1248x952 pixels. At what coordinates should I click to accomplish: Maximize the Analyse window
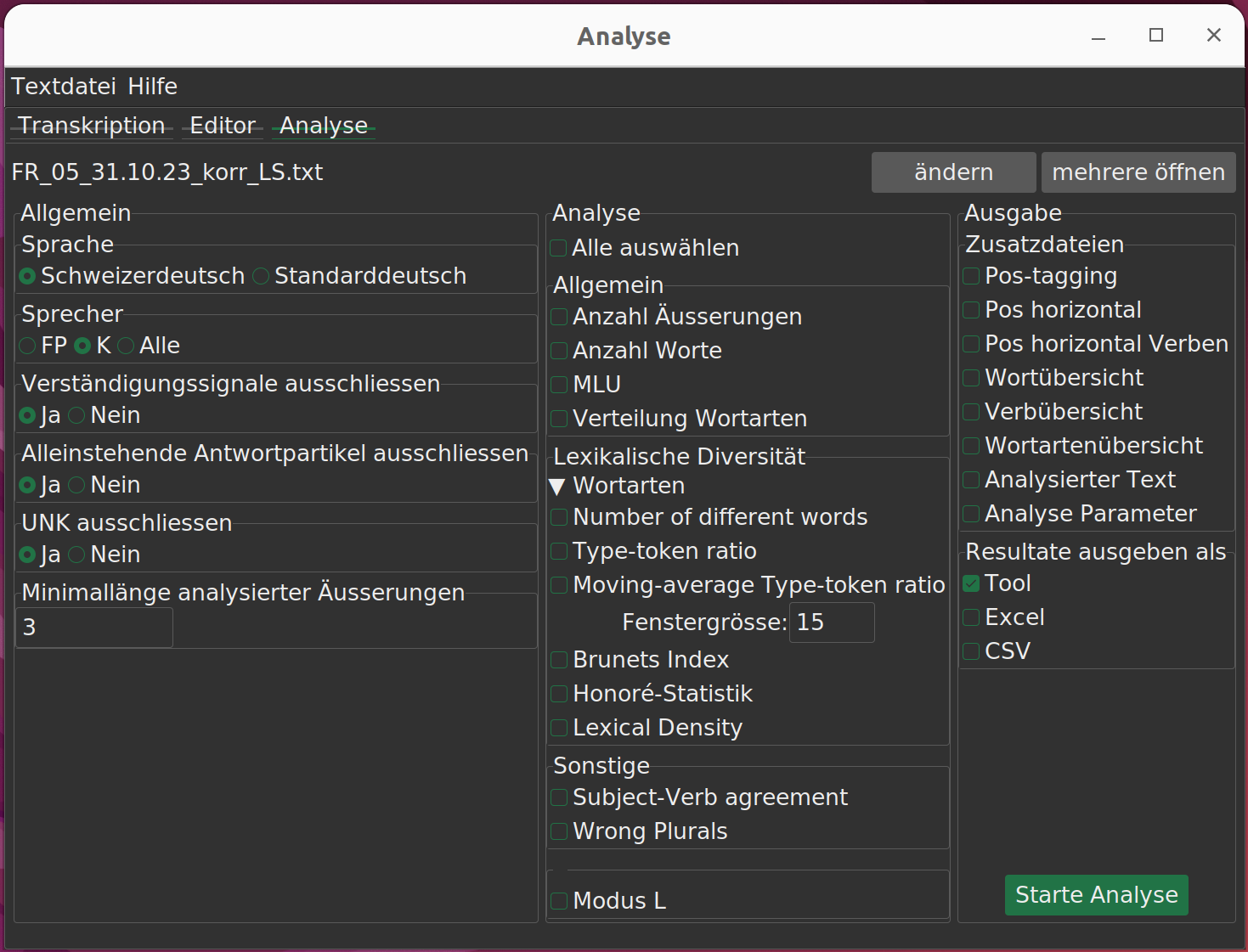click(x=1155, y=36)
